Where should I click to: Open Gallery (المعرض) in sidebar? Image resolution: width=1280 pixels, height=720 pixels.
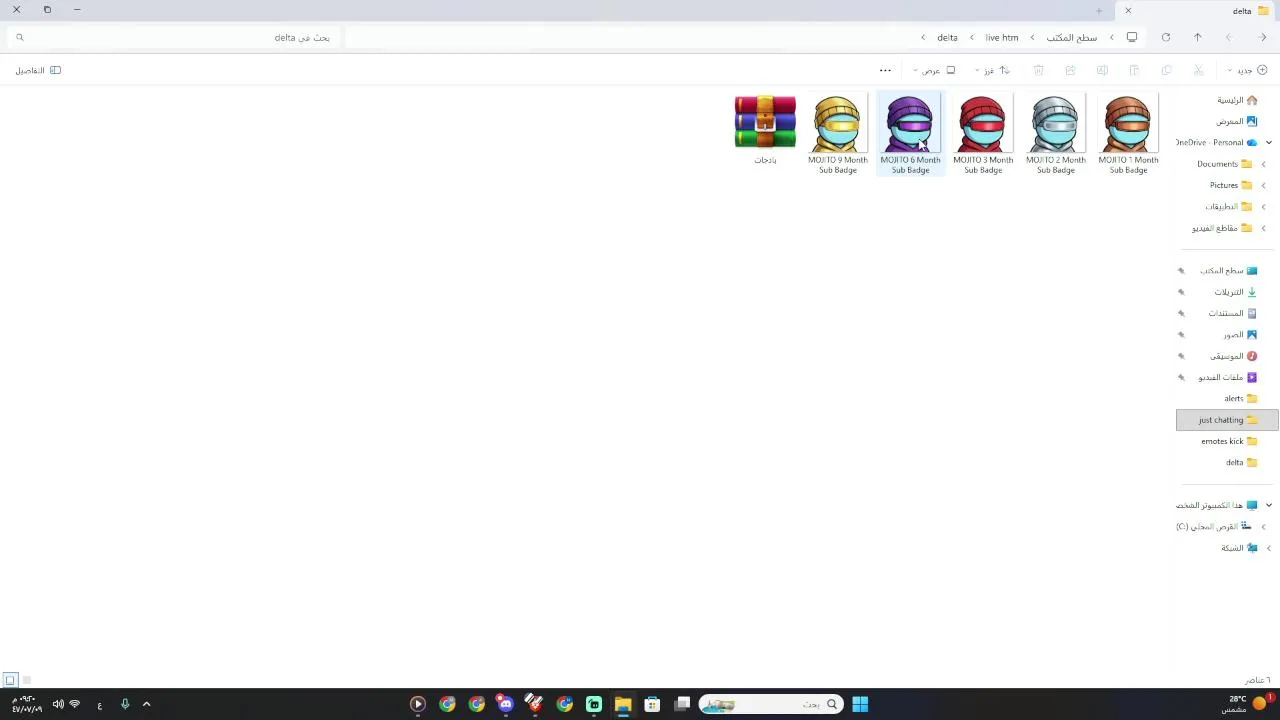pyautogui.click(x=1236, y=121)
